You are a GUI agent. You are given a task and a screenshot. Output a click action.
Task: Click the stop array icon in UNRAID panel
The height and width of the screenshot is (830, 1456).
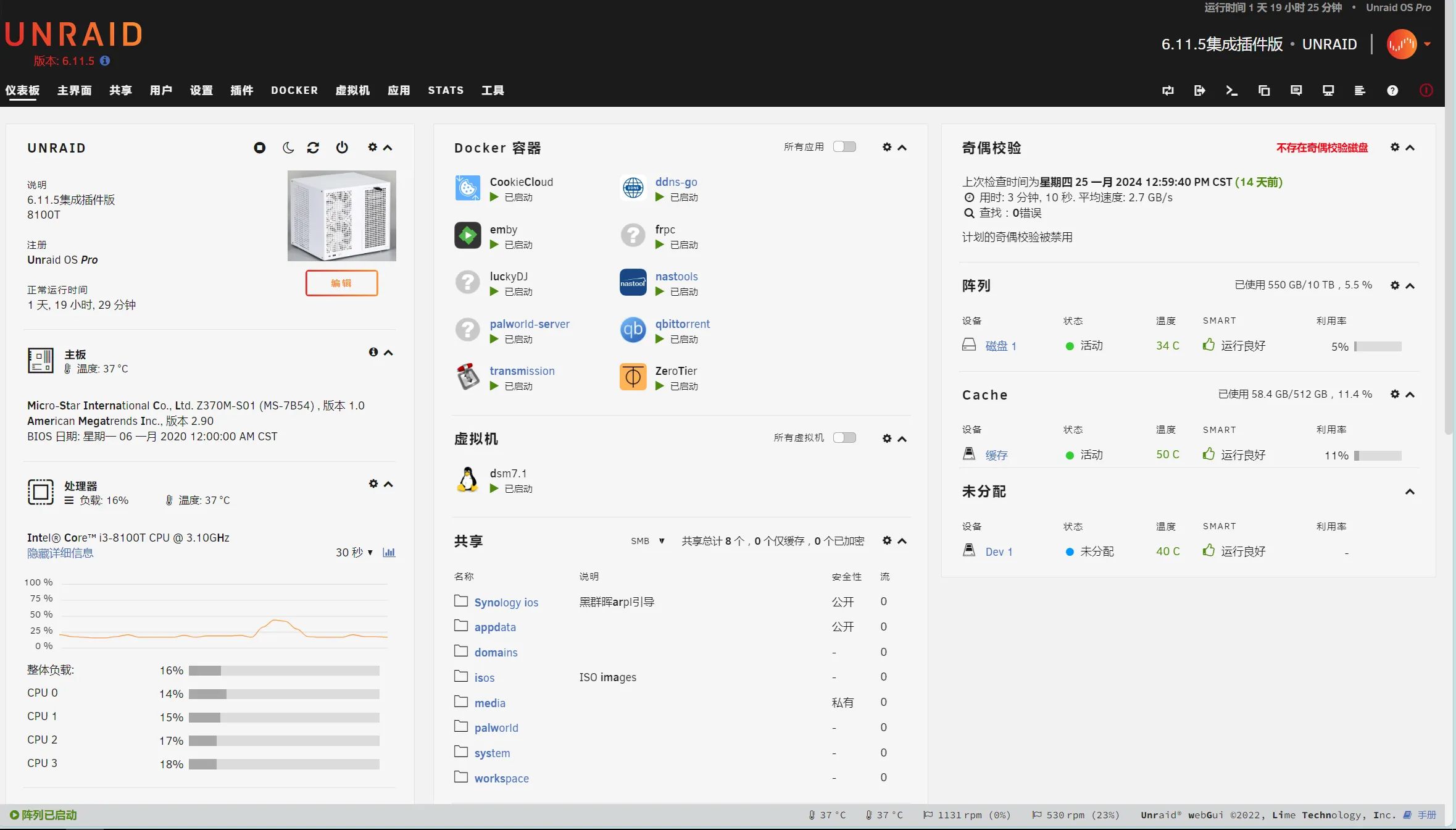point(259,148)
